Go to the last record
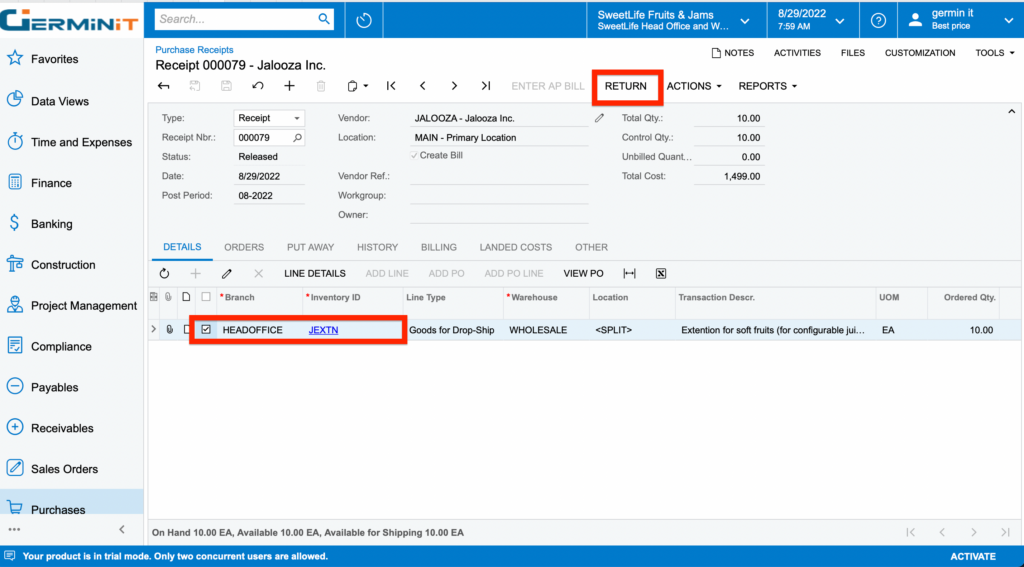The width and height of the screenshot is (1024, 567). (485, 86)
